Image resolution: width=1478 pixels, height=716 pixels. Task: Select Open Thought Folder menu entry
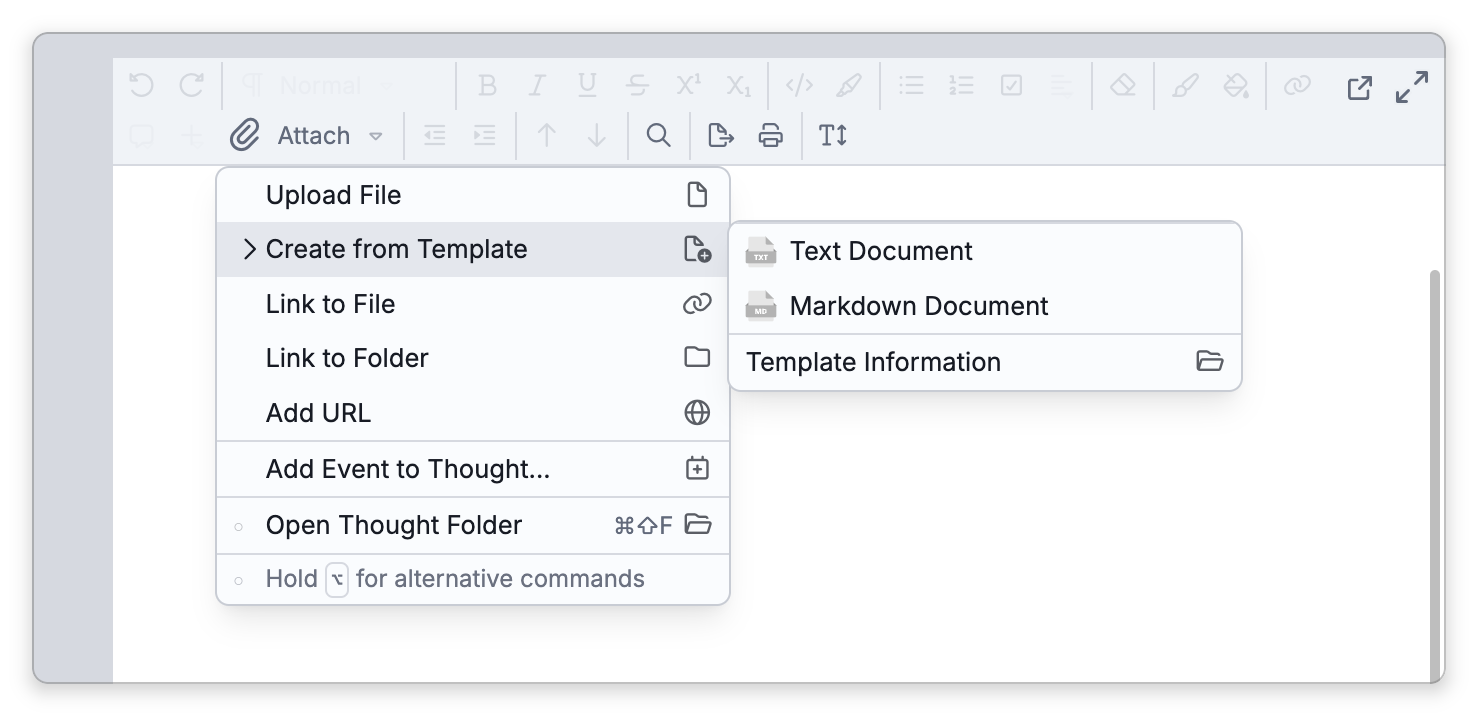click(x=473, y=524)
